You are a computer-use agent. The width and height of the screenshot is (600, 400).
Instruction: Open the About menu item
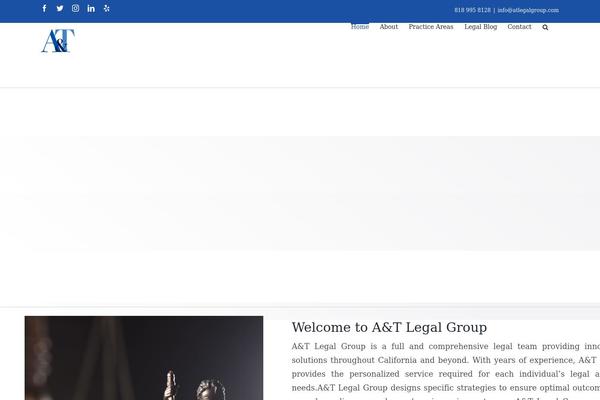tap(389, 27)
